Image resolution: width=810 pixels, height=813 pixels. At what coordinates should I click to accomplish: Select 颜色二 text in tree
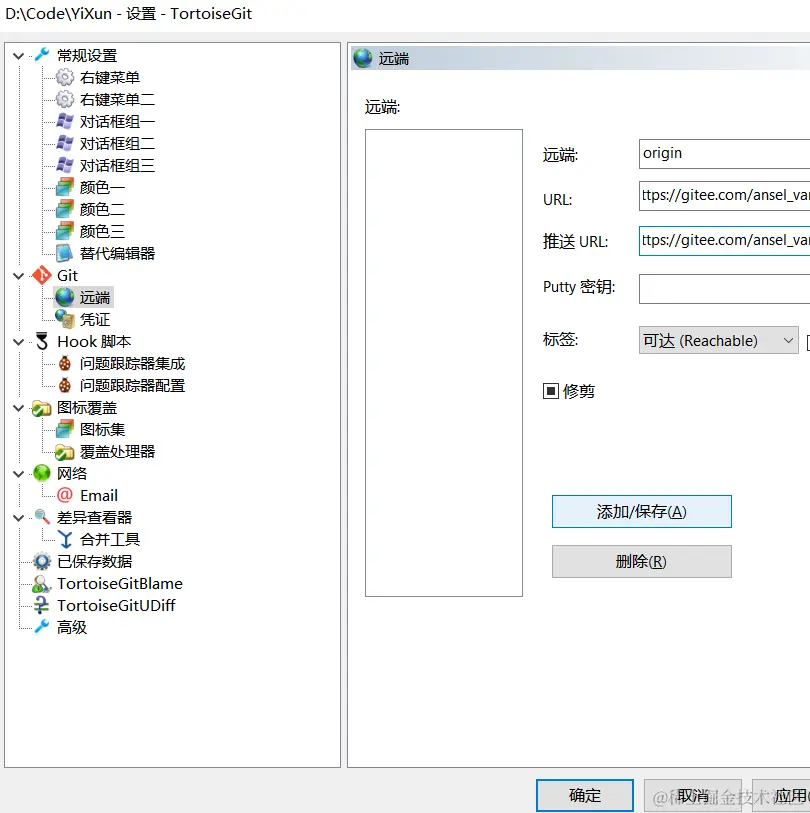(x=102, y=209)
